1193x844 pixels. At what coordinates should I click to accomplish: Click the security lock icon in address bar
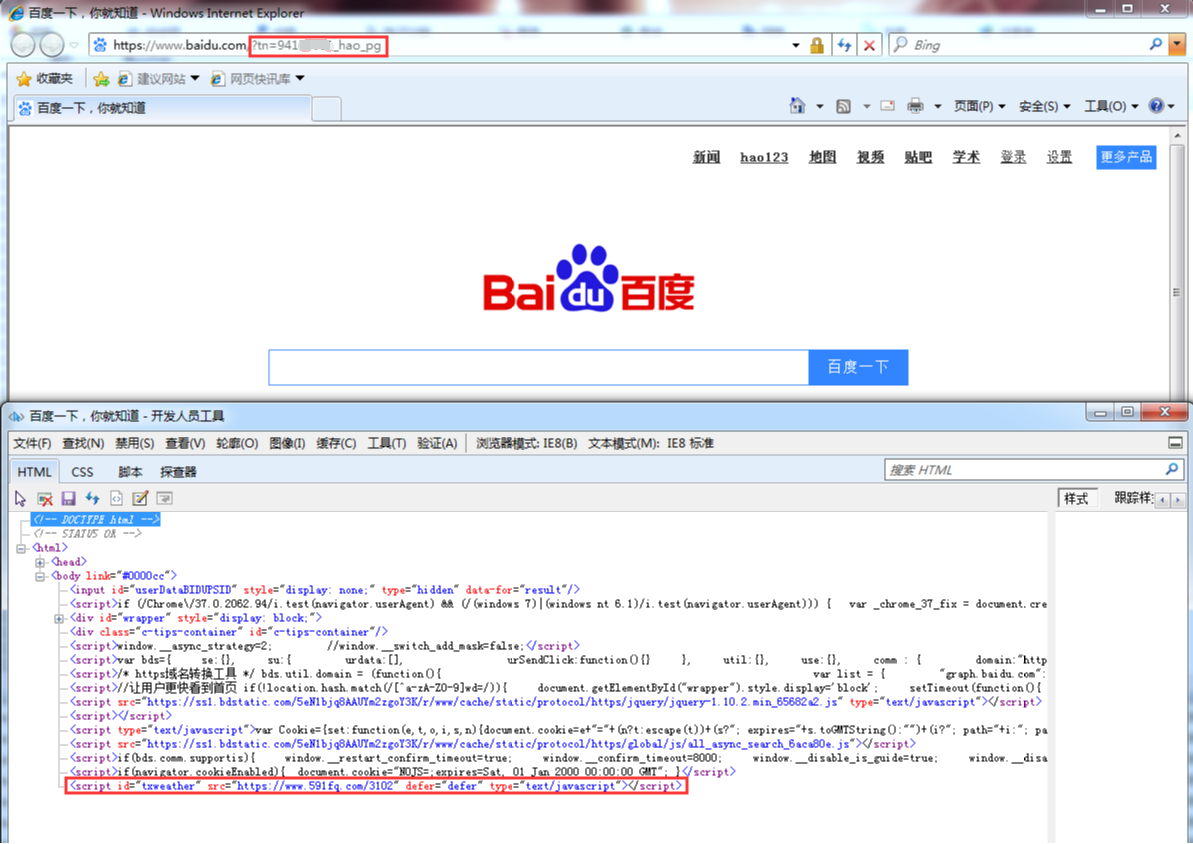click(817, 46)
